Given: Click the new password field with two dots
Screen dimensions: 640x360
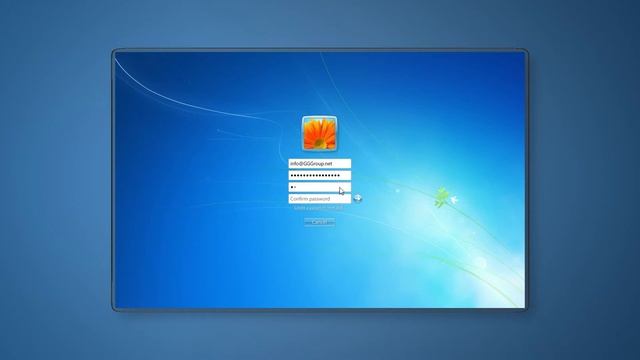Looking at the screenshot, I should (x=320, y=187).
